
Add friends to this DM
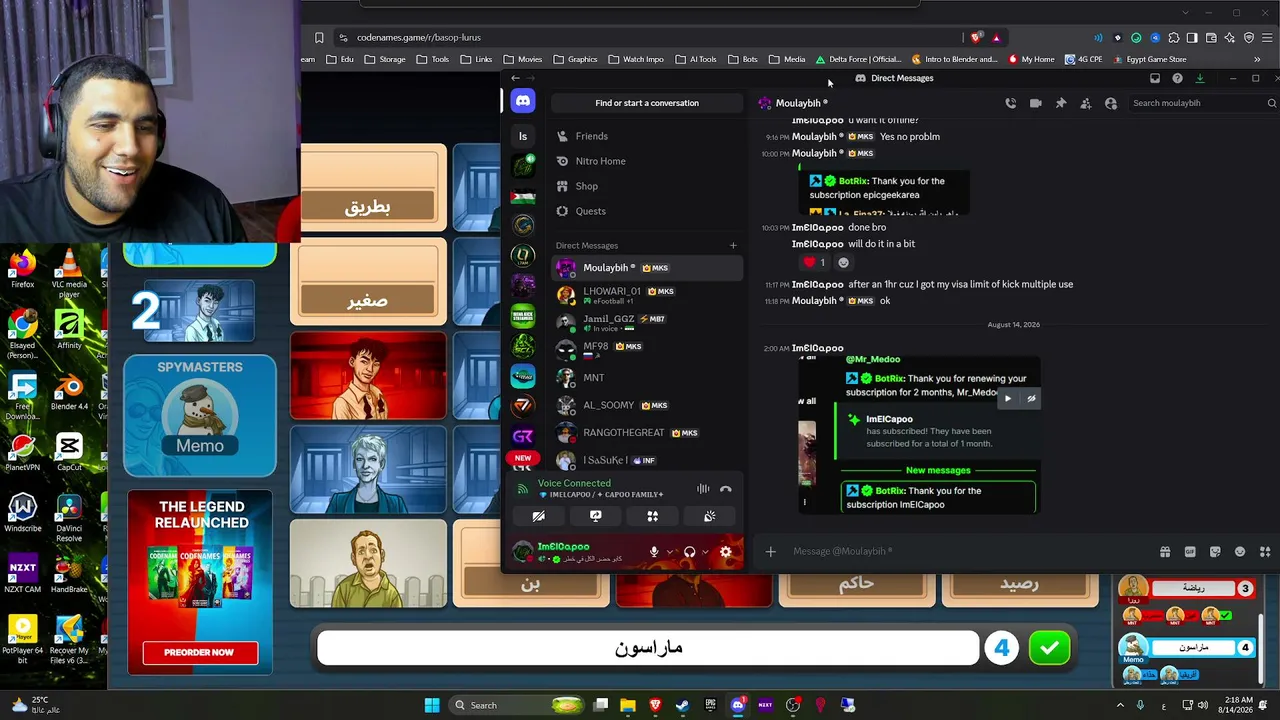click(x=1085, y=103)
